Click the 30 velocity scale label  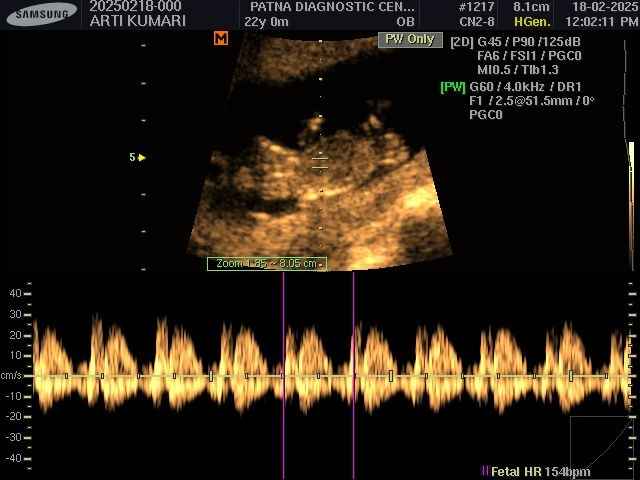pos(16,314)
